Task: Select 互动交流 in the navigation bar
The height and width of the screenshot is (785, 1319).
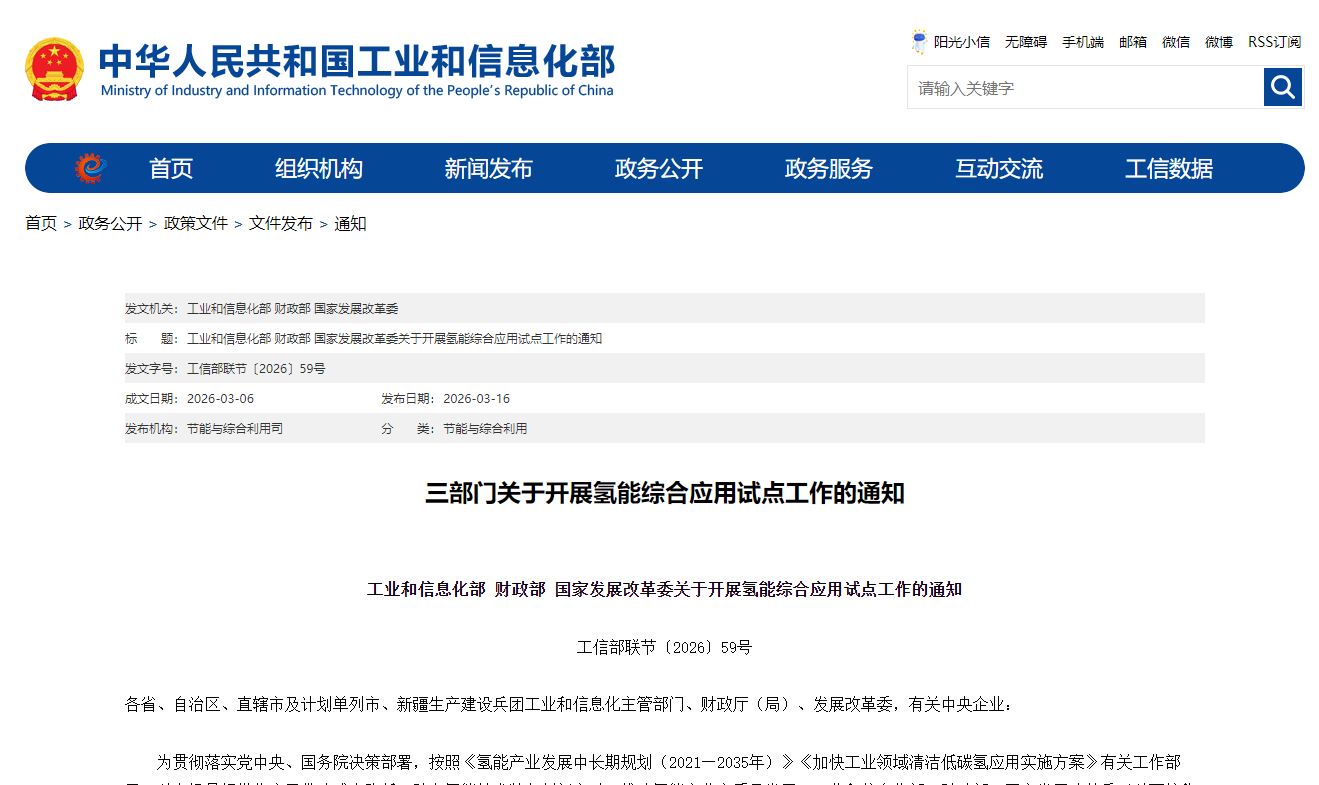Action: [x=999, y=169]
